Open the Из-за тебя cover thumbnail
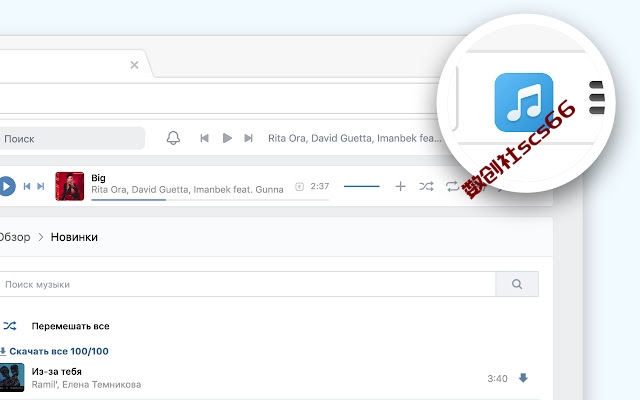The height and width of the screenshot is (400, 640). click(x=11, y=378)
